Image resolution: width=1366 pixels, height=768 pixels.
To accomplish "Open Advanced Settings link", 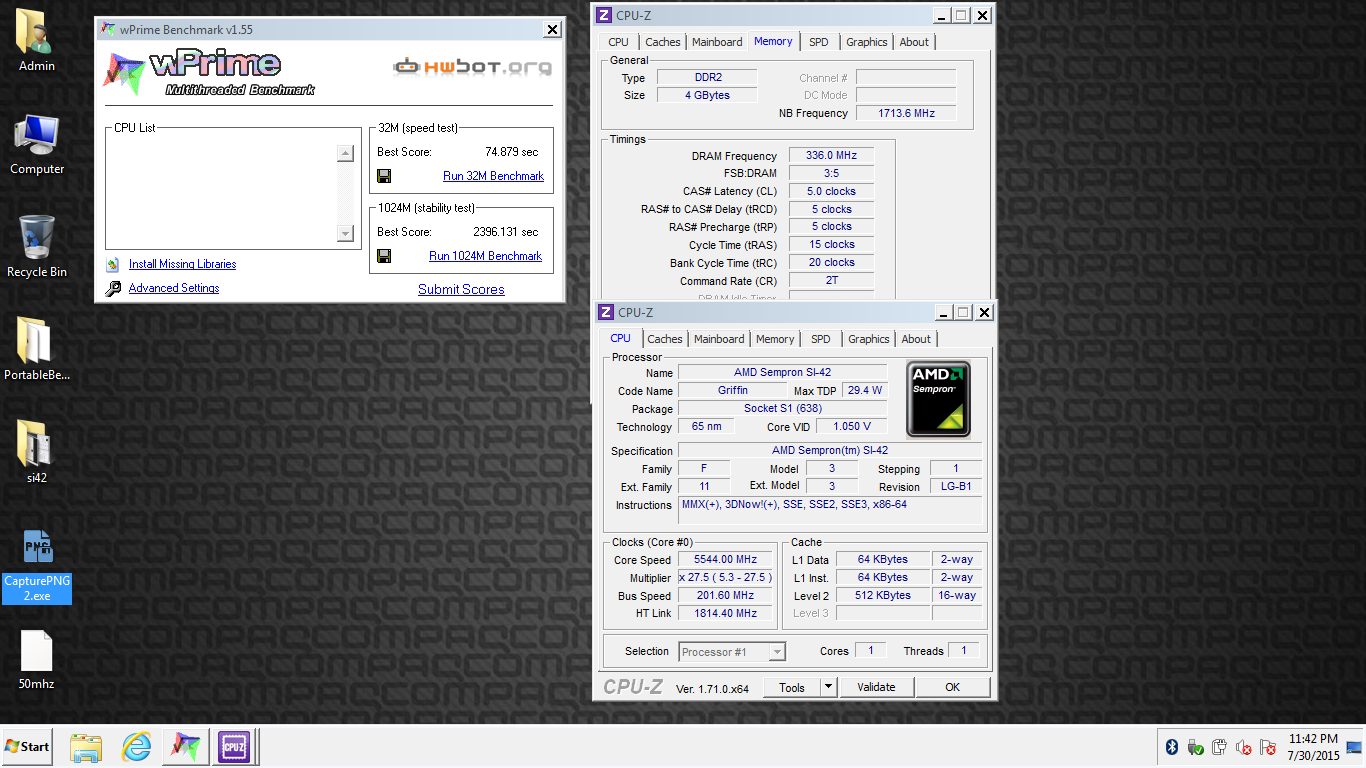I will tap(174, 288).
